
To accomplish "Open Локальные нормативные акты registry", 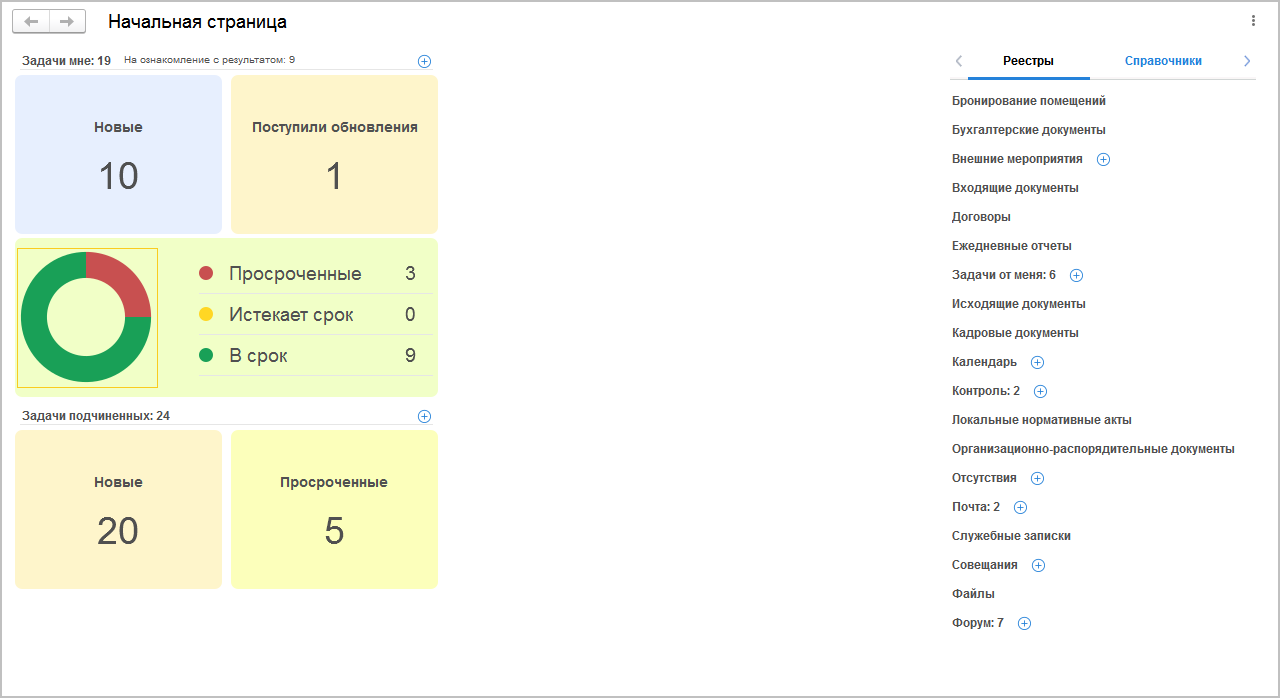I will (1042, 420).
